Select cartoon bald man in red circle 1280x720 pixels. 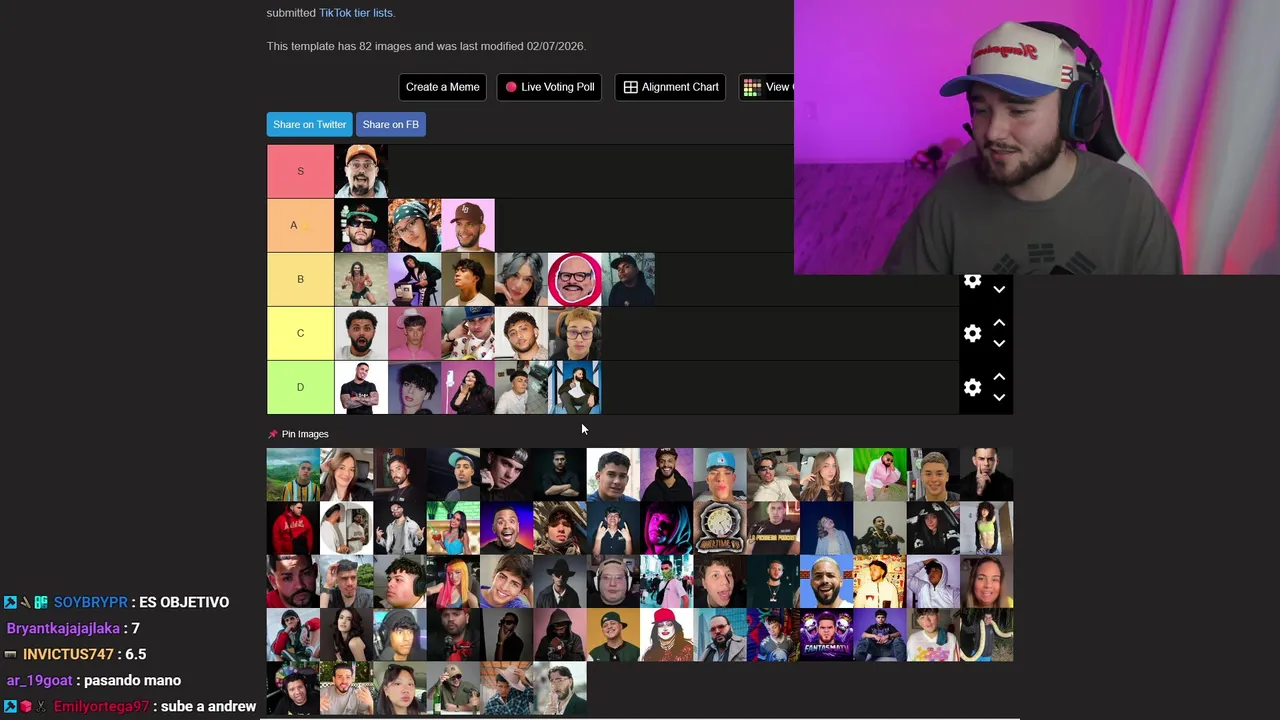point(575,279)
